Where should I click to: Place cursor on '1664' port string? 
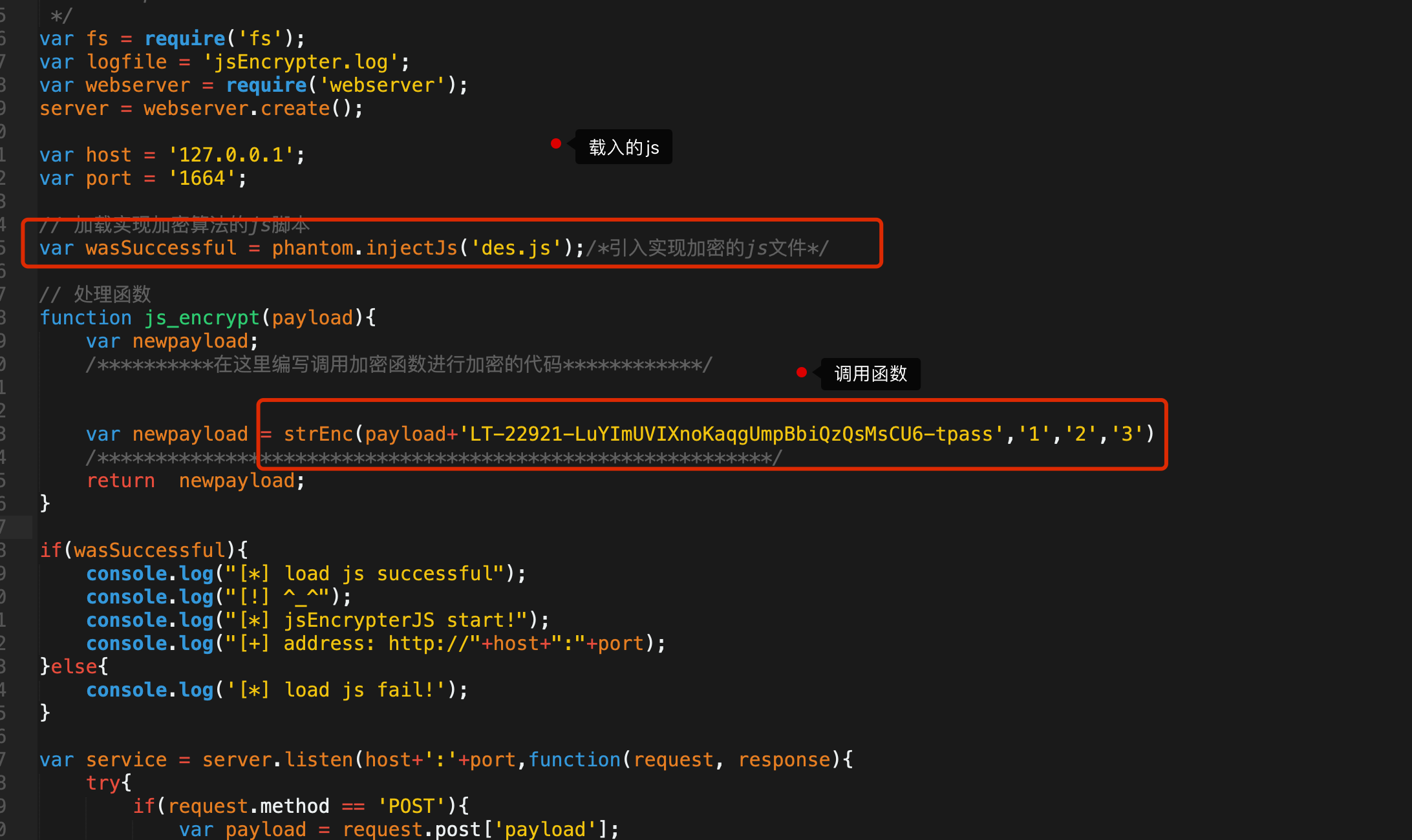[x=202, y=178]
